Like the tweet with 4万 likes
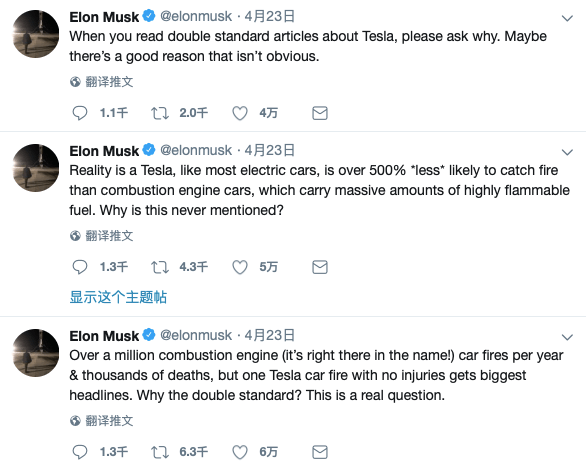Screen dimensions: 586x473 [240, 113]
